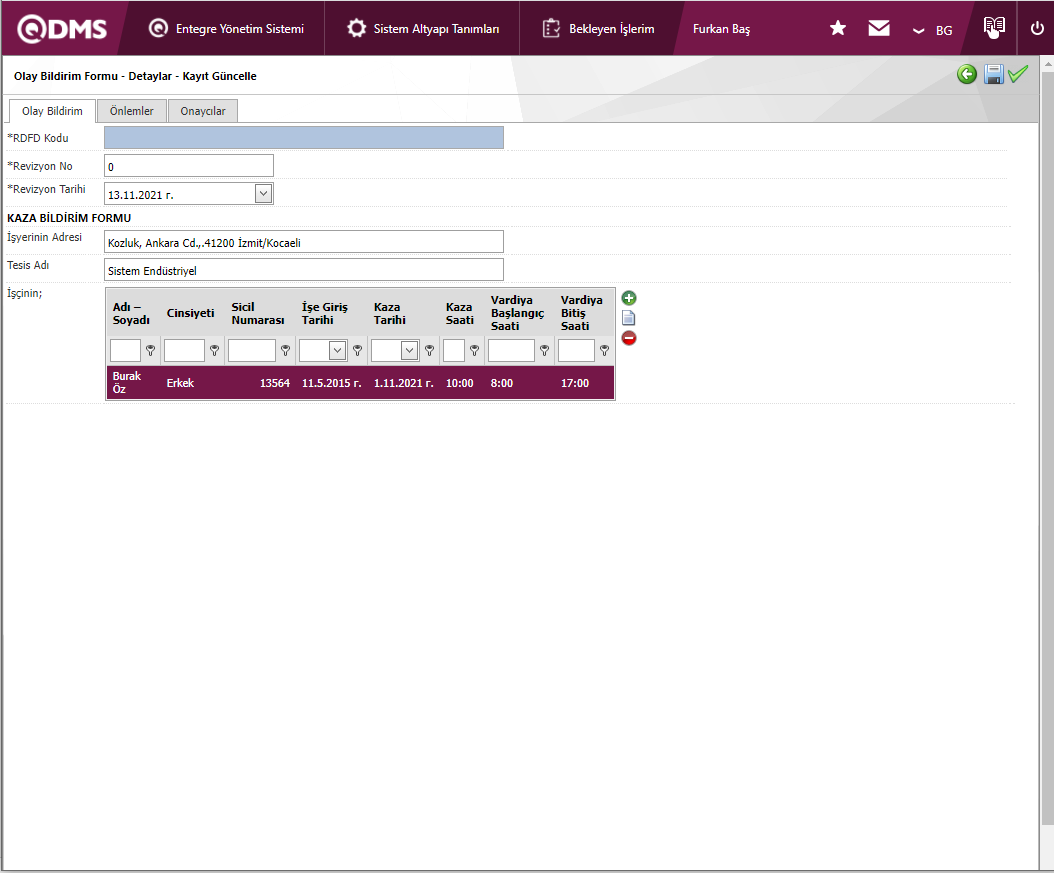The width and height of the screenshot is (1054, 873).
Task: Click the Cinsiyeti filter input
Action: (184, 350)
